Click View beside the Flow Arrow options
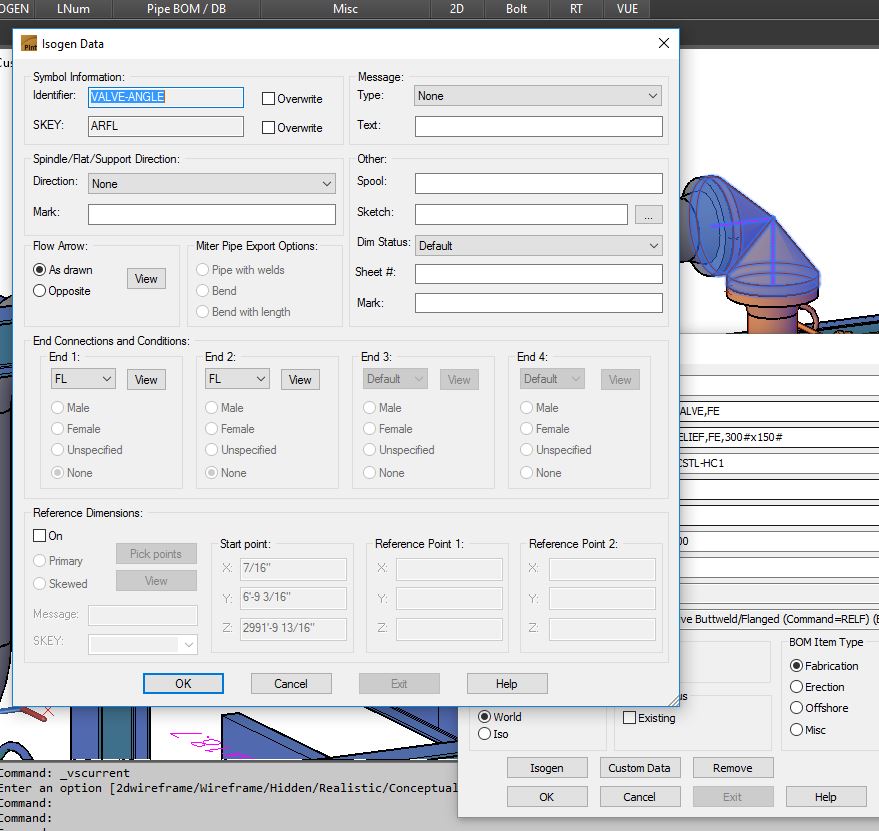Viewport: 879px width, 831px height. [146, 278]
